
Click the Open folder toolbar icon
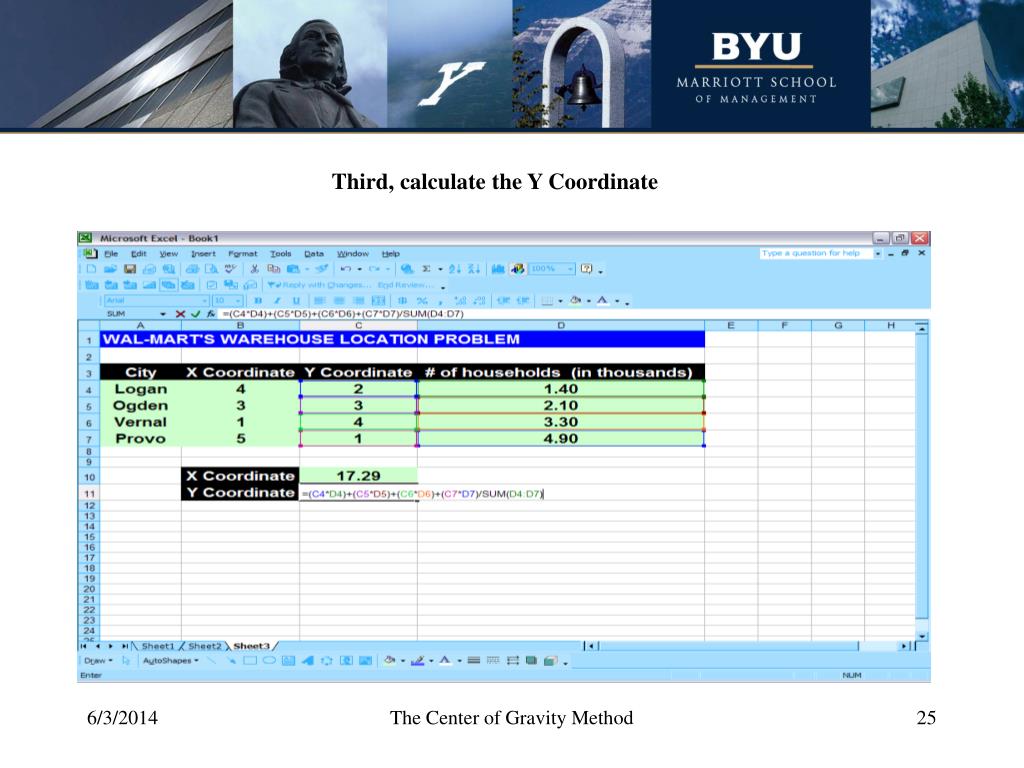[110, 269]
